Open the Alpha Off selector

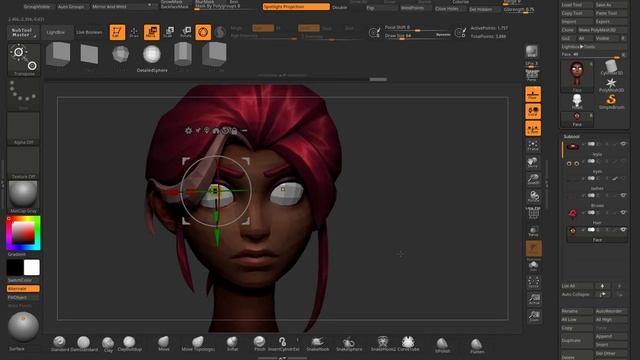click(x=23, y=129)
